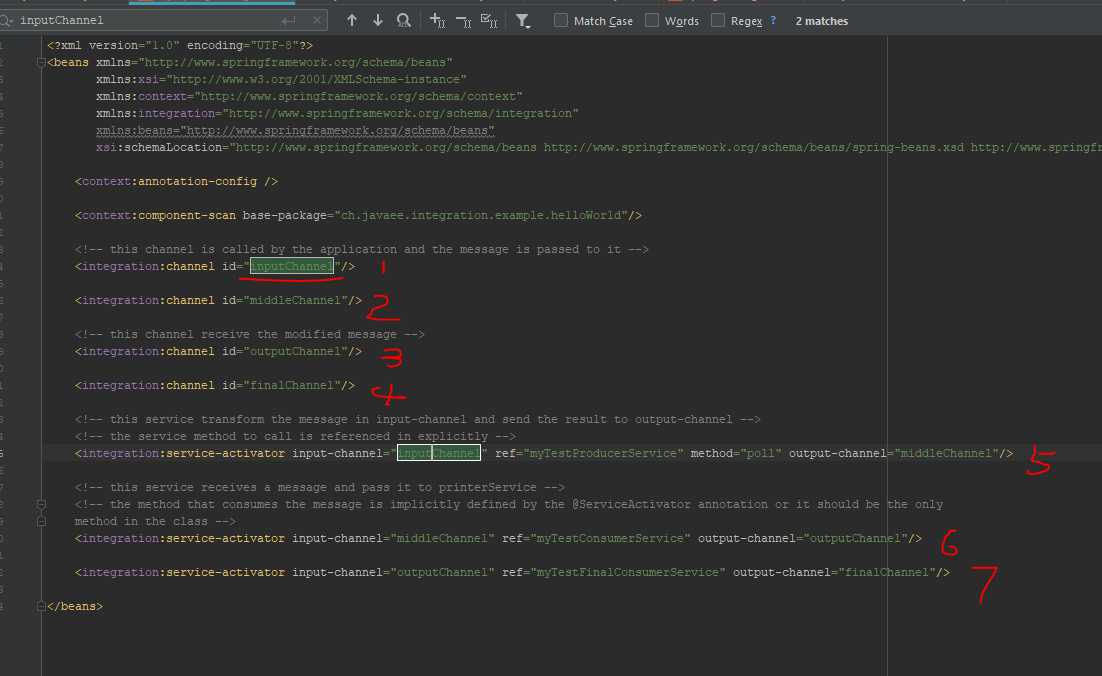Click output-channel middleChannel value
This screenshot has height=676, width=1102.
pyautogui.click(x=946, y=453)
